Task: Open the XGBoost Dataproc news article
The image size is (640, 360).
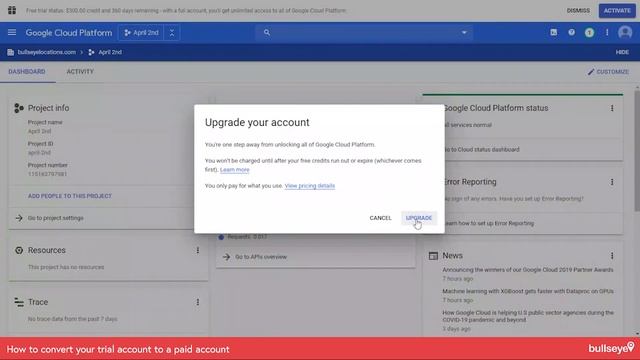Action: click(x=528, y=291)
